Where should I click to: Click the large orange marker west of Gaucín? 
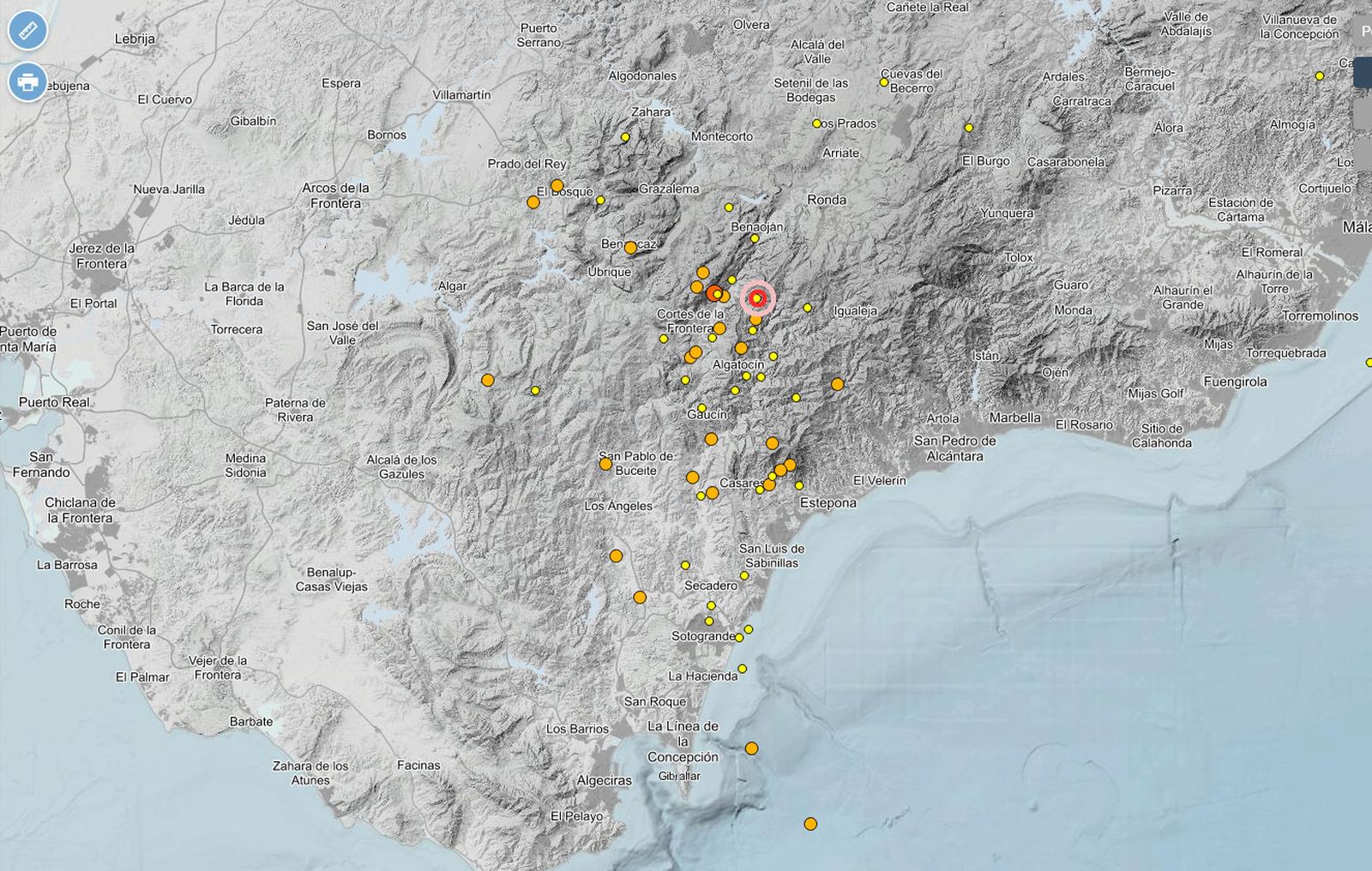(487, 380)
